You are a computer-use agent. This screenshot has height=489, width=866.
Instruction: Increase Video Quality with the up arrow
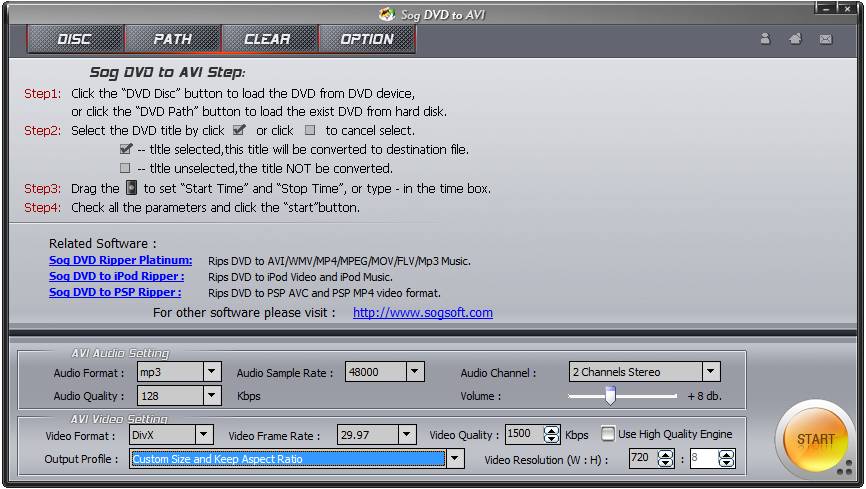coord(551,430)
